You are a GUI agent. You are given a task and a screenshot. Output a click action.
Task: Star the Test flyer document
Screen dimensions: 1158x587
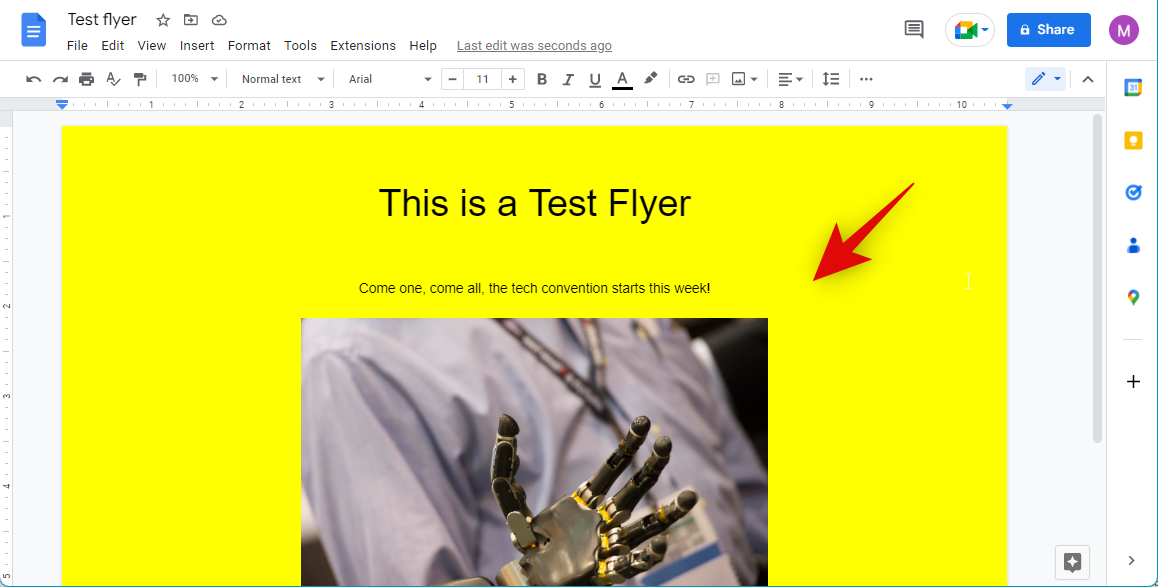pyautogui.click(x=163, y=20)
